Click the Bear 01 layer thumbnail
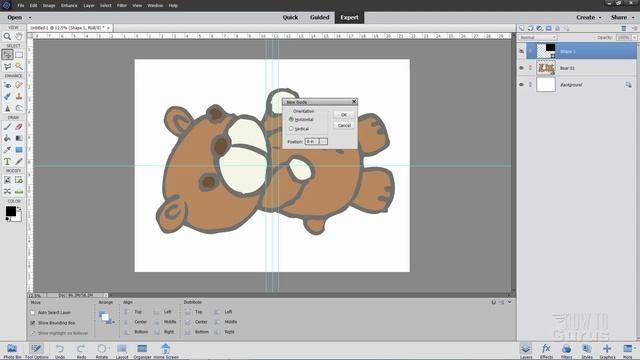This screenshot has width=640, height=360. (x=546, y=68)
